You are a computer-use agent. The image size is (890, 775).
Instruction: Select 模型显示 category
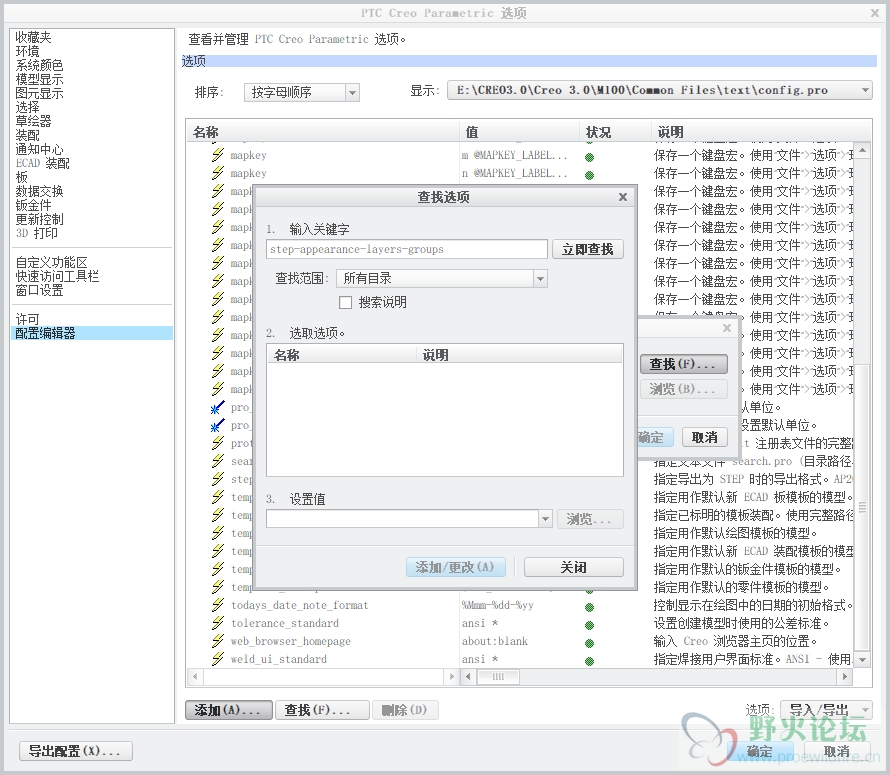coord(39,79)
